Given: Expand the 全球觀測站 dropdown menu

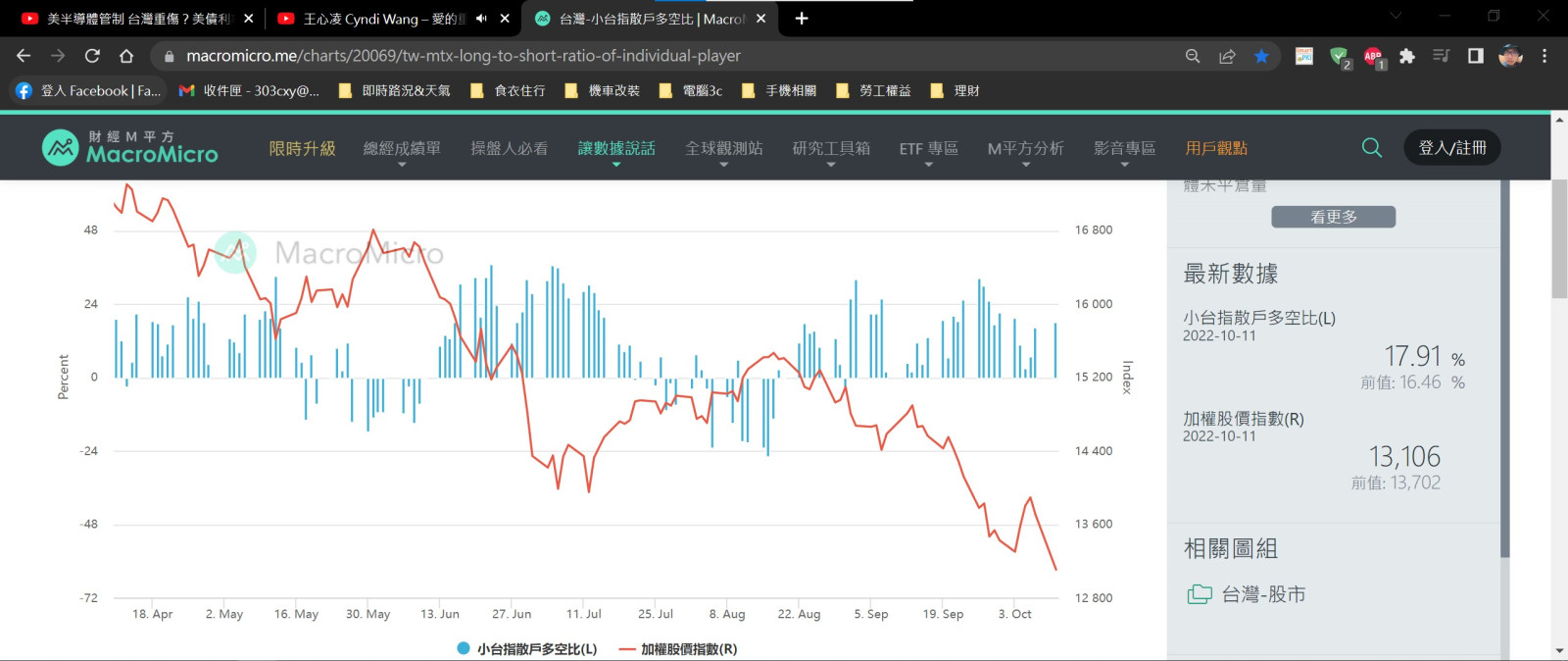Looking at the screenshot, I should [x=723, y=149].
